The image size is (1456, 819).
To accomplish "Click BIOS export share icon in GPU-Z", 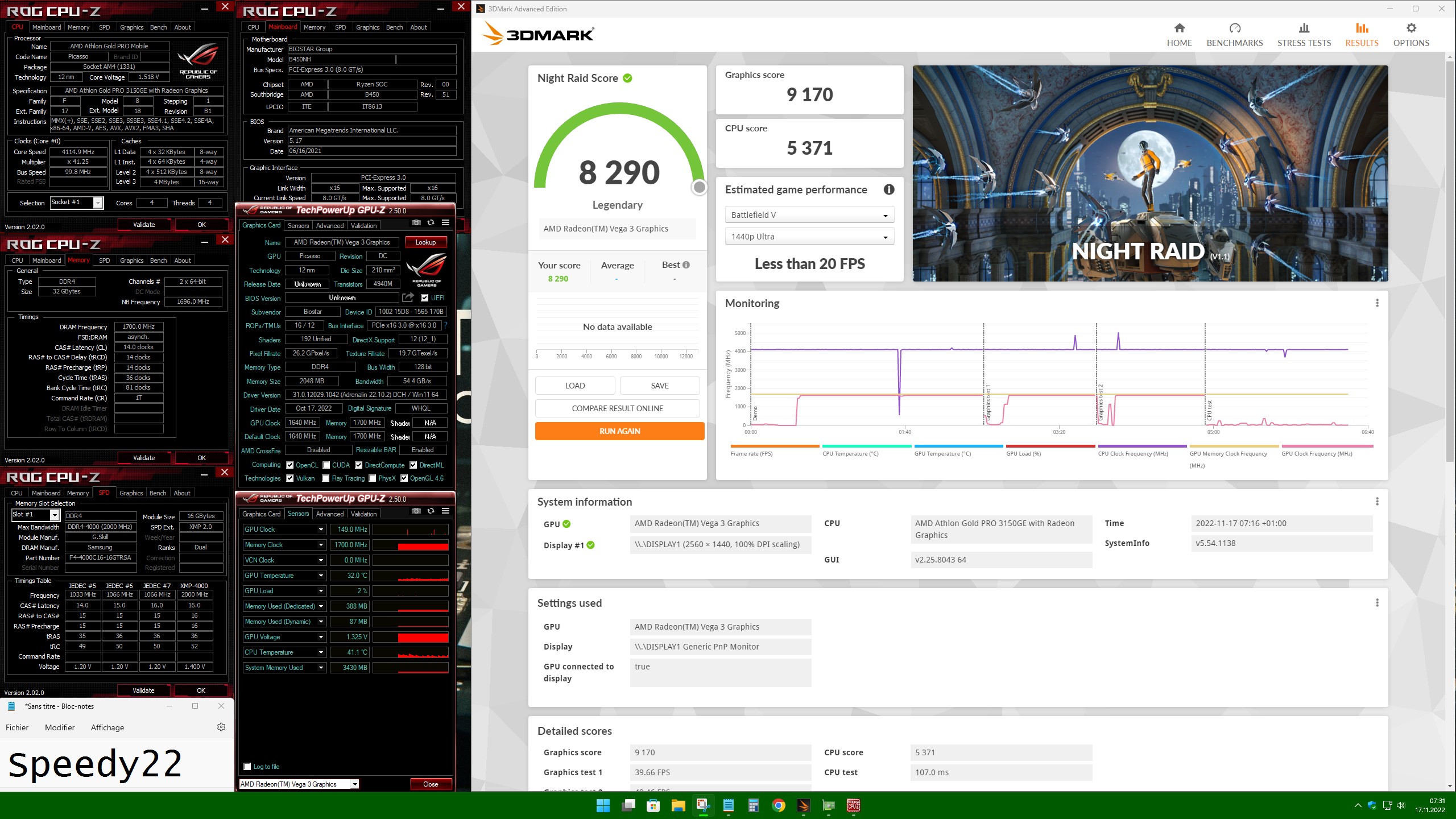I will (408, 297).
